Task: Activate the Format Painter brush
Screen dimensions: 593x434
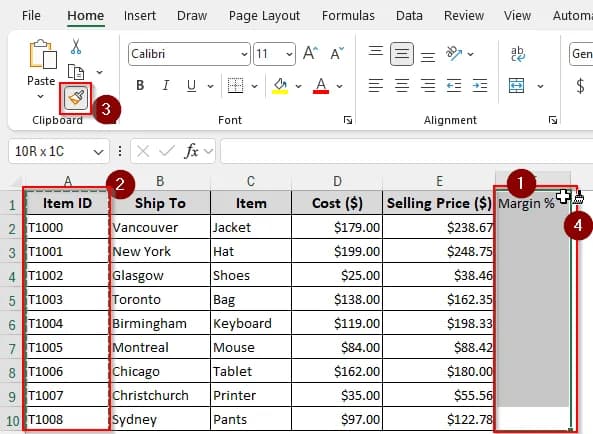Action: (x=76, y=98)
